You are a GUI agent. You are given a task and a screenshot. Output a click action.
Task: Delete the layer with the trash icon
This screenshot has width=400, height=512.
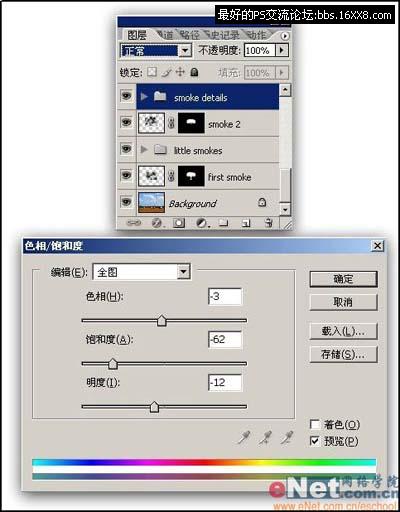pos(268,223)
